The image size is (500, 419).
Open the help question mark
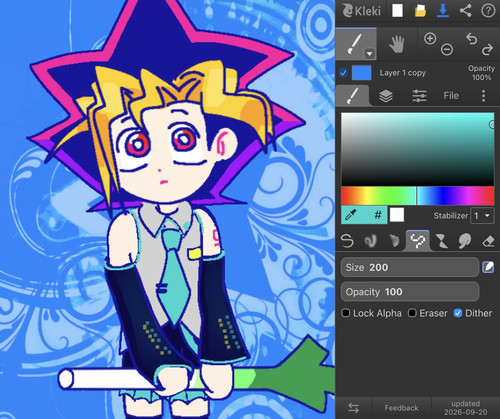click(x=488, y=11)
